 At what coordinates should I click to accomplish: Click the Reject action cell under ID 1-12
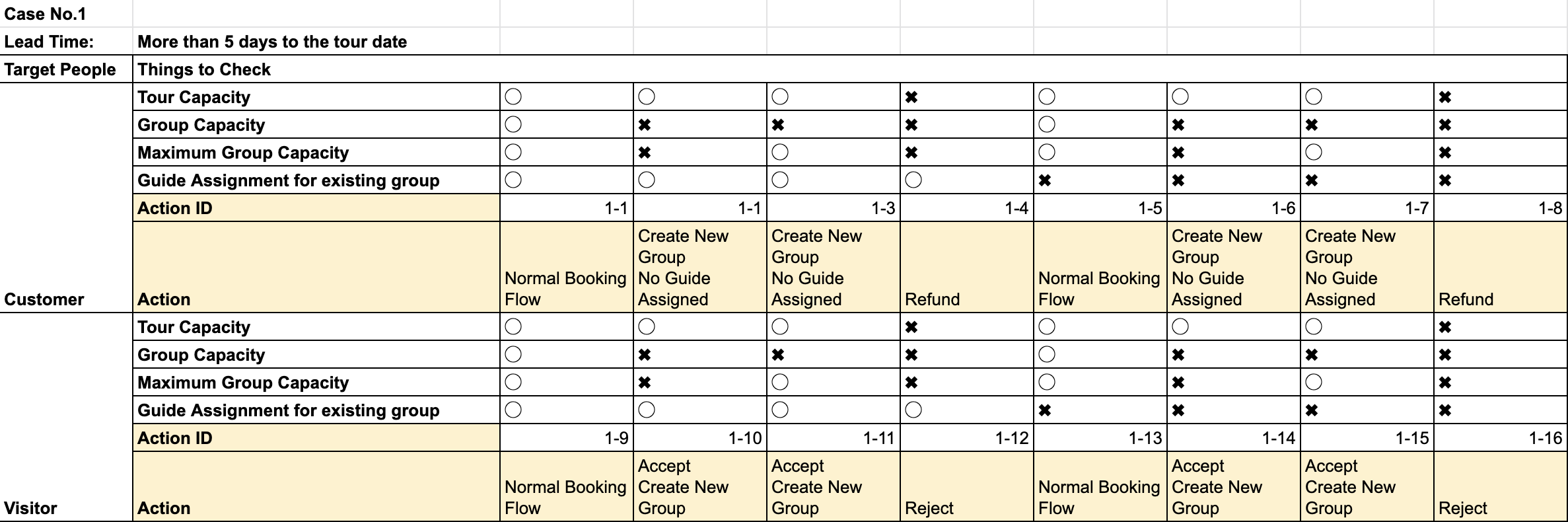[x=966, y=487]
